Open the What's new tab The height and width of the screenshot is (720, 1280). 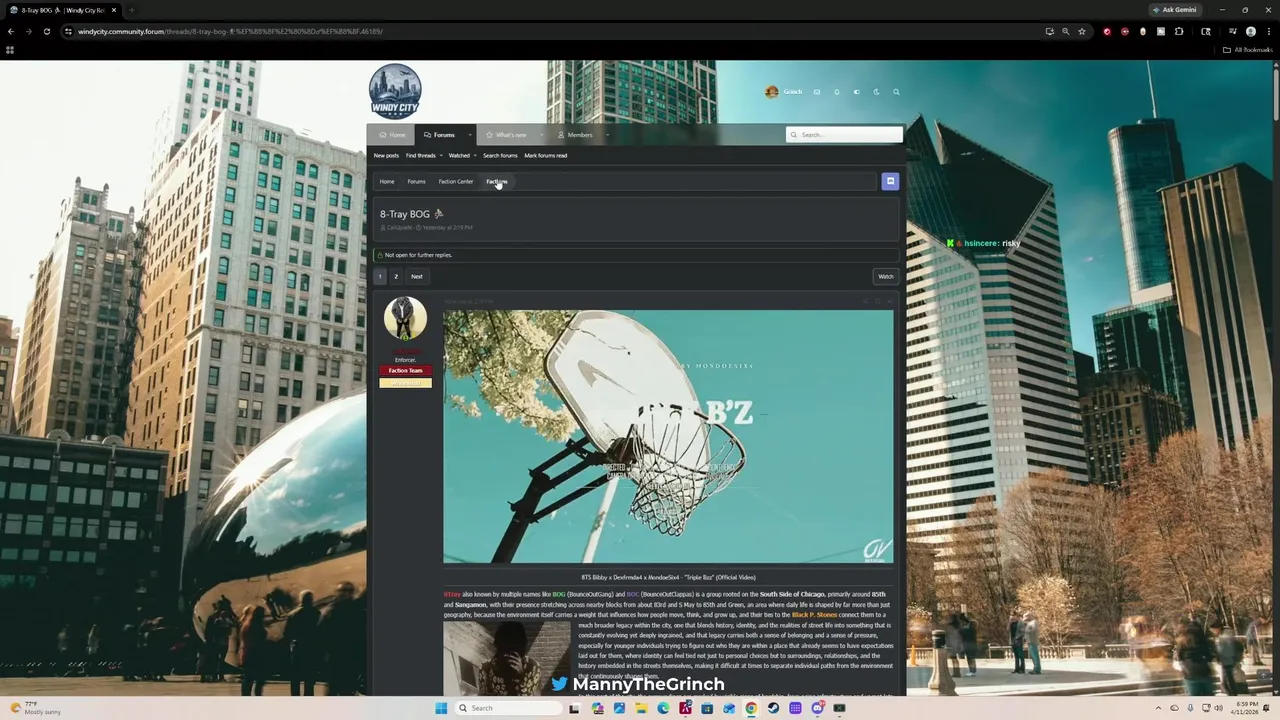(506, 135)
